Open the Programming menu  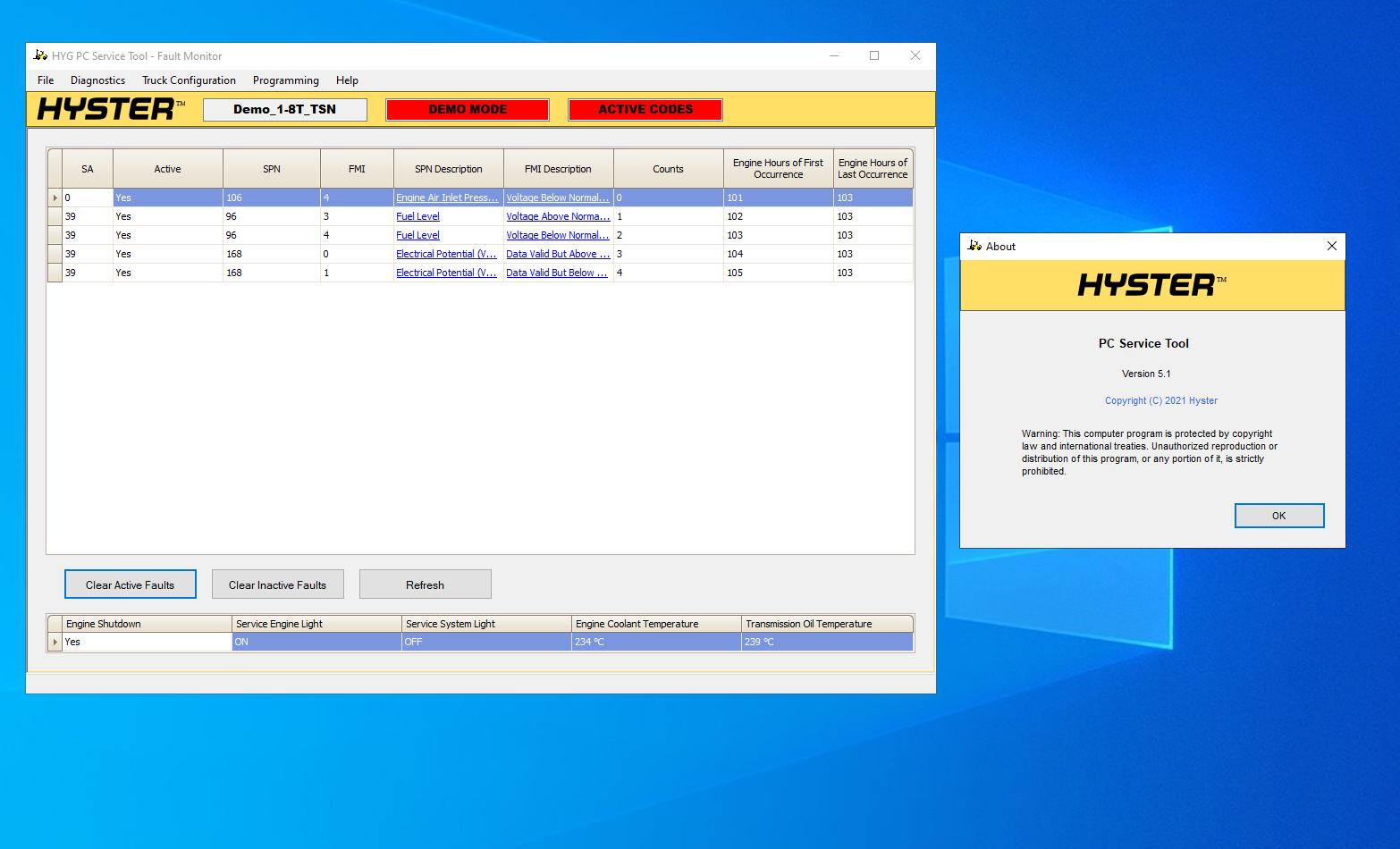[285, 80]
